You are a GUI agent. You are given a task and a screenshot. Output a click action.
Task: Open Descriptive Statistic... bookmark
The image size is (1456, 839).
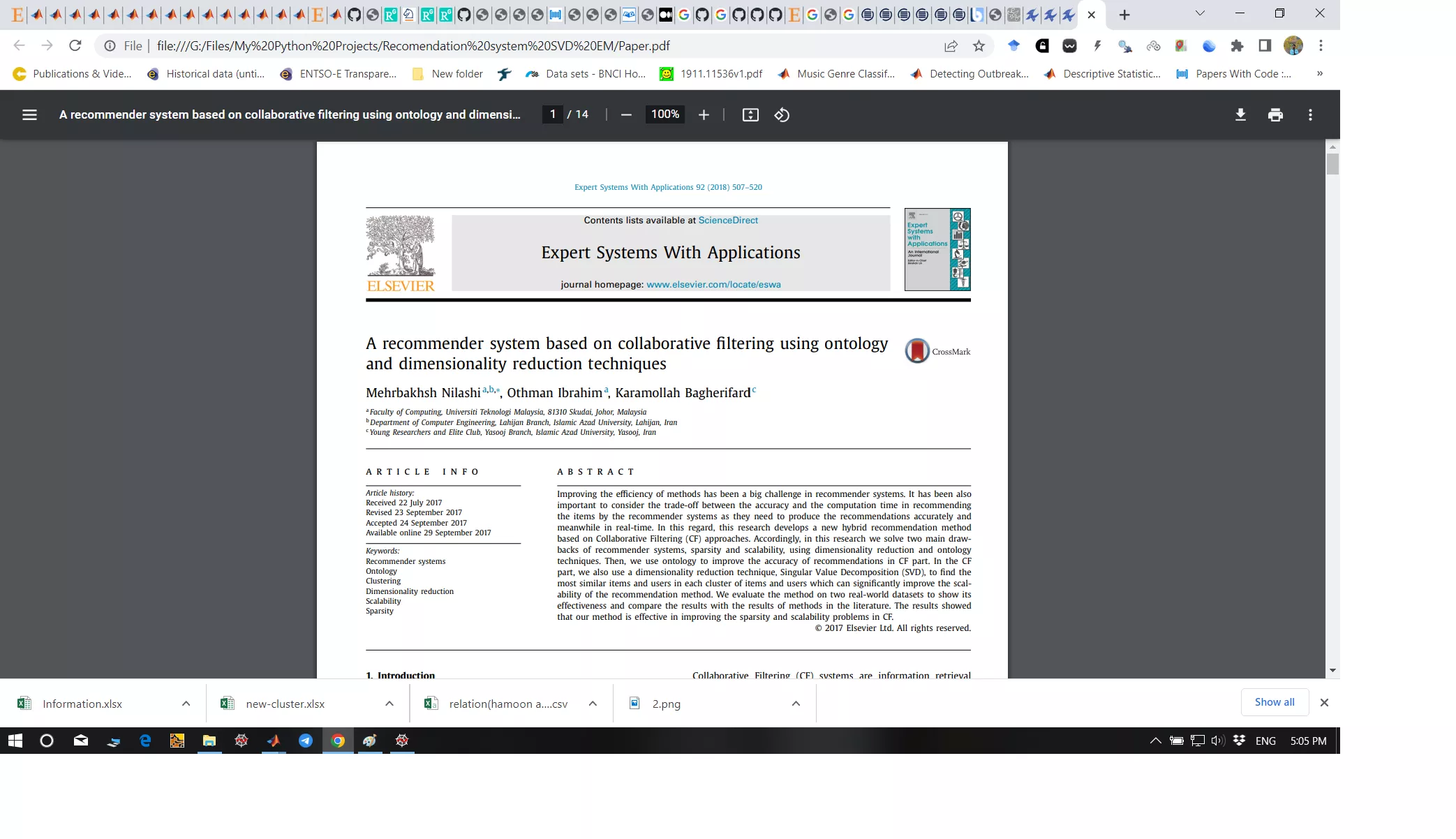(x=1102, y=73)
